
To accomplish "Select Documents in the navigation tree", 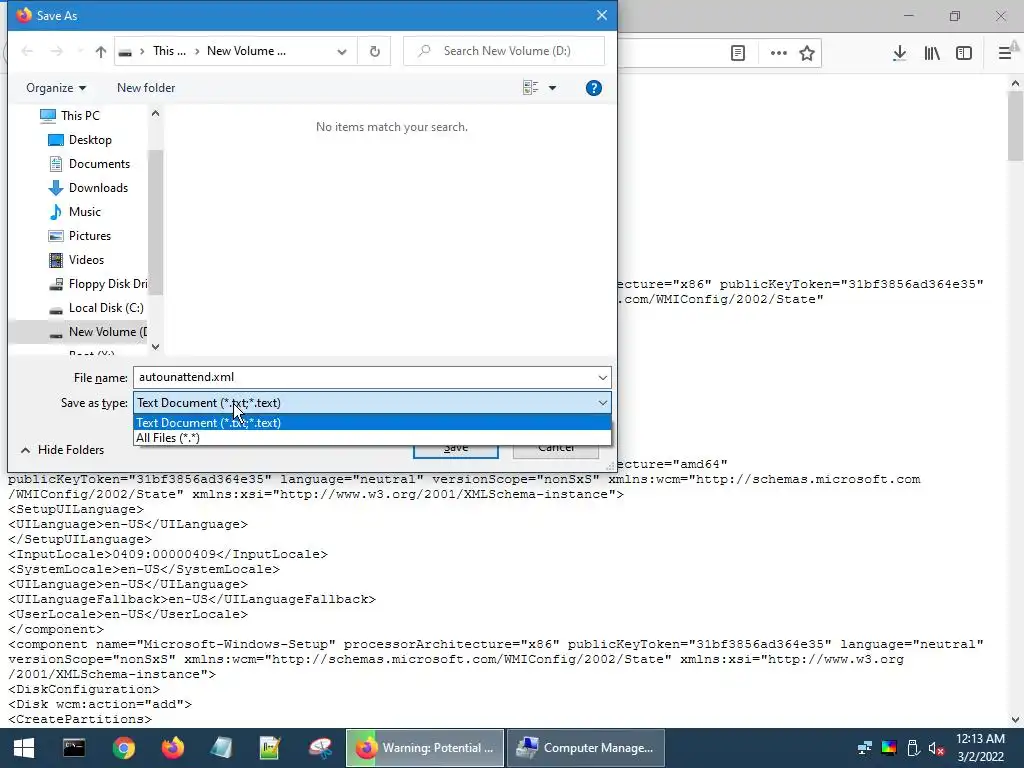I will click(89, 164).
